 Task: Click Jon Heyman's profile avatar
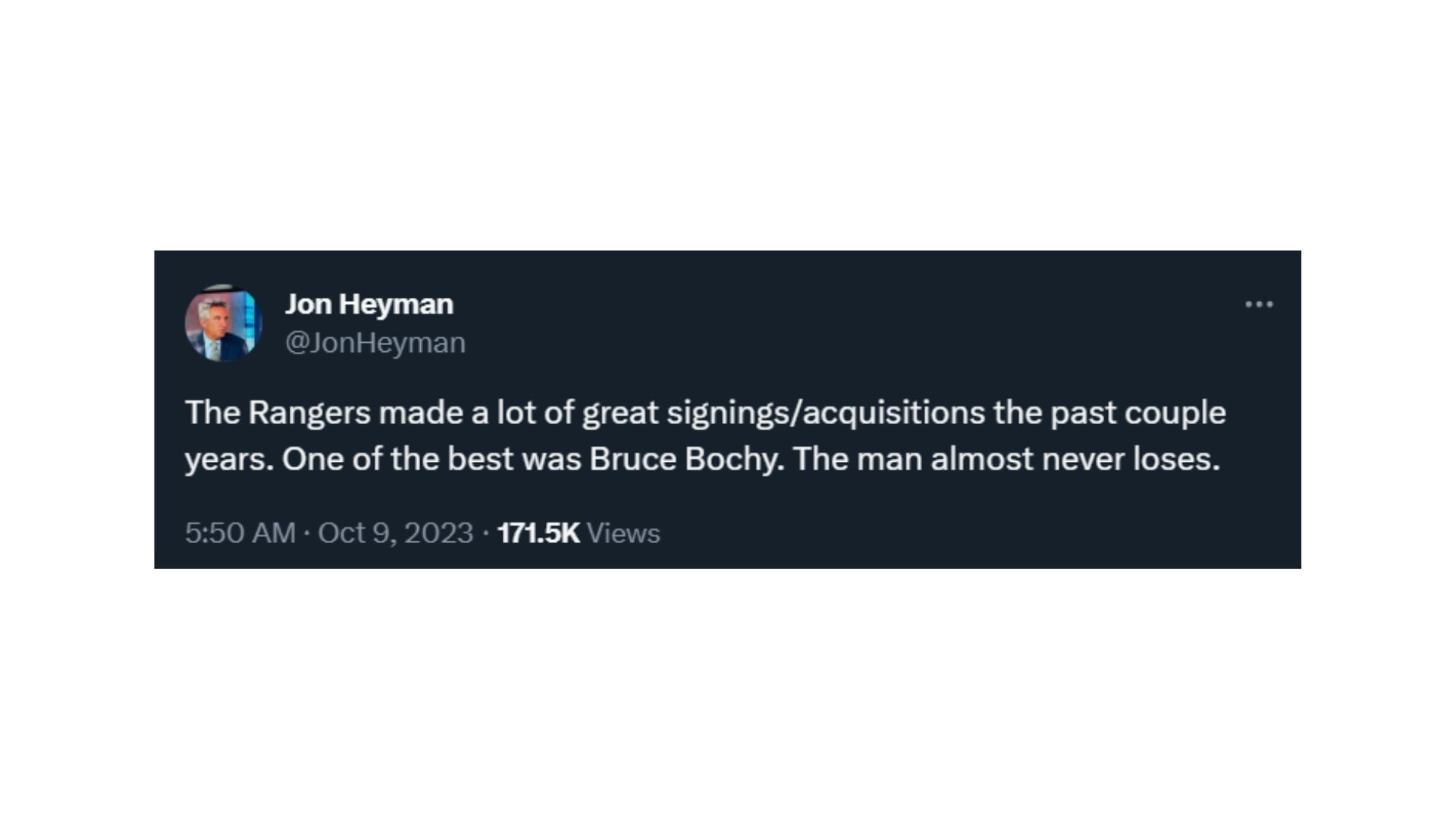point(223,323)
